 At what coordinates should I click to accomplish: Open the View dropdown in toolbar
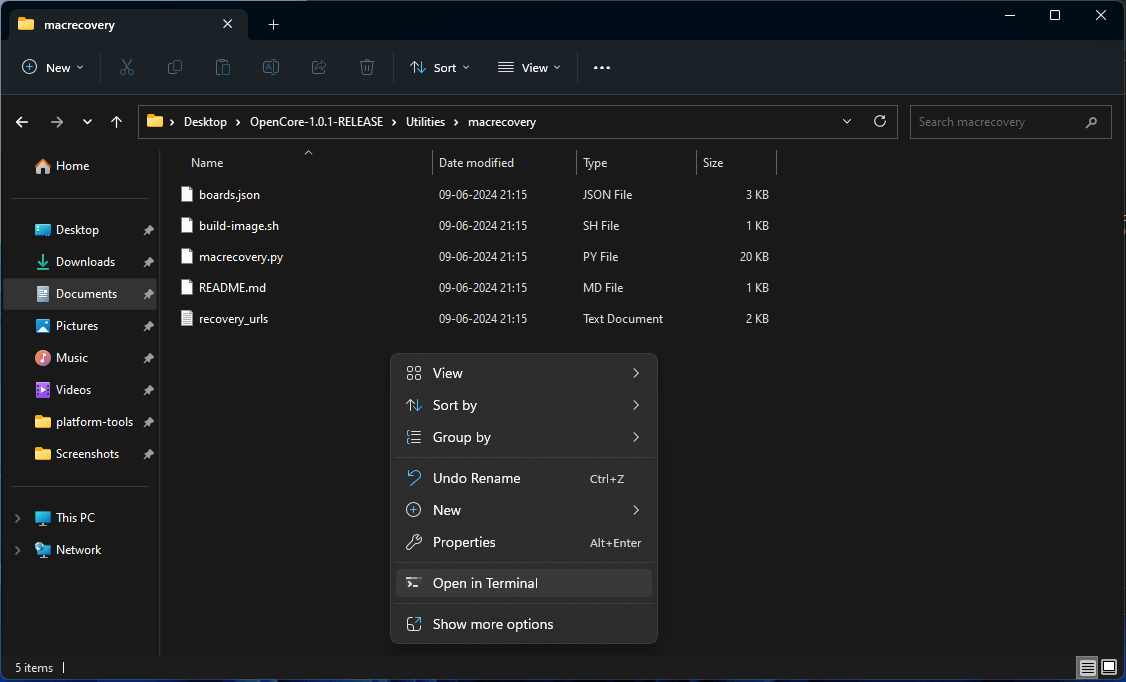click(x=529, y=68)
